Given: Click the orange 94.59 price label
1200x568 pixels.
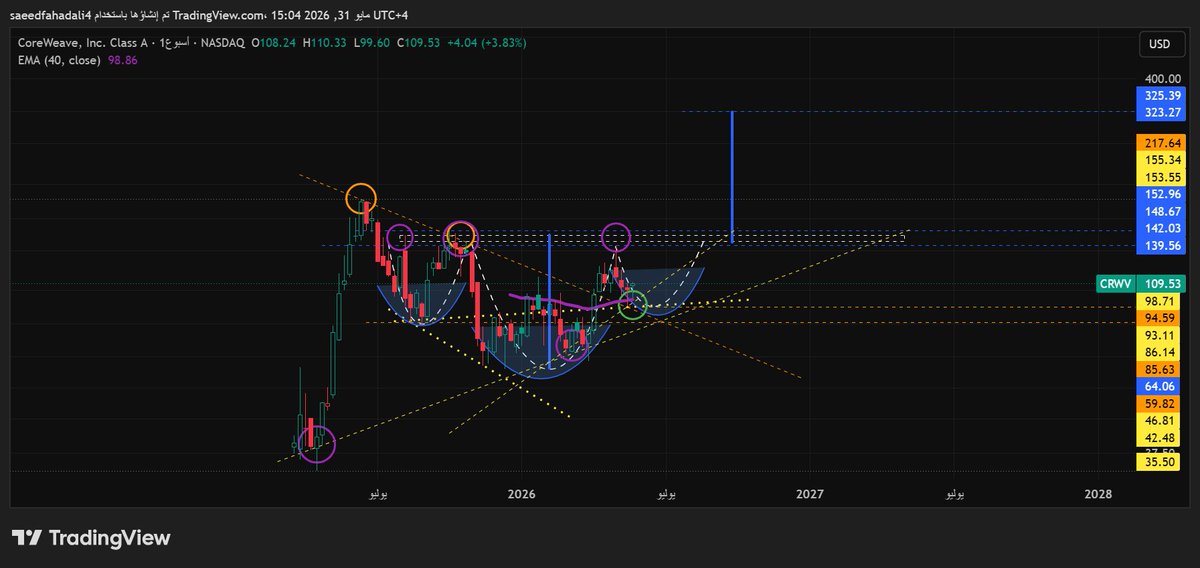Looking at the screenshot, I should click(x=1158, y=318).
